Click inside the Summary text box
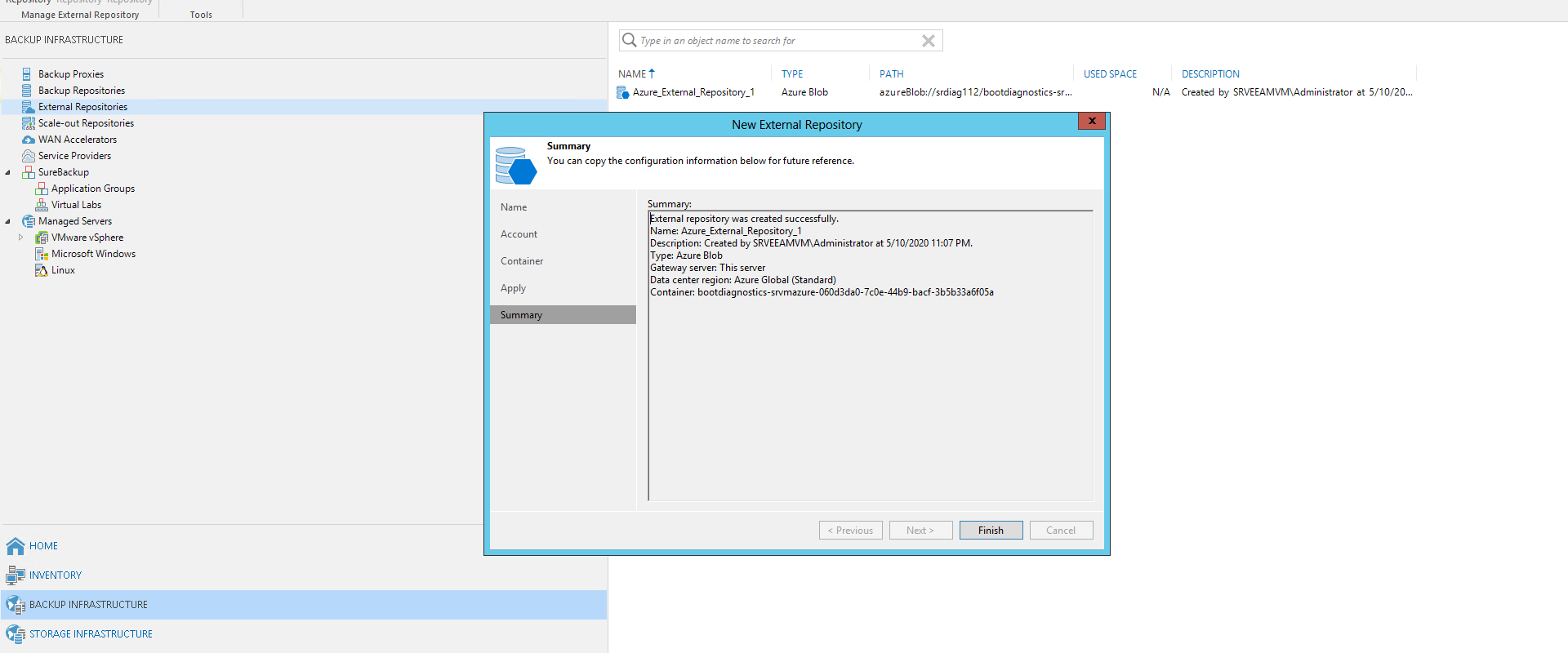 871,355
